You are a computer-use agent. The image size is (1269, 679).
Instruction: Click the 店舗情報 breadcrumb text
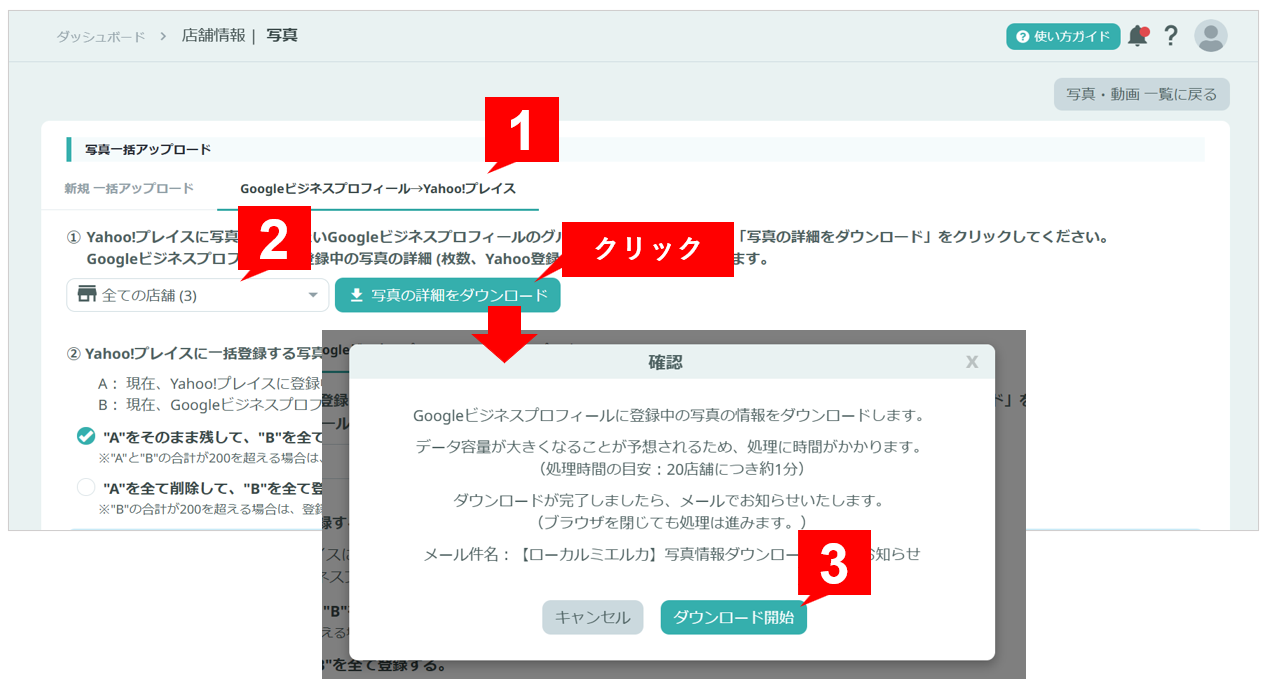(x=213, y=36)
